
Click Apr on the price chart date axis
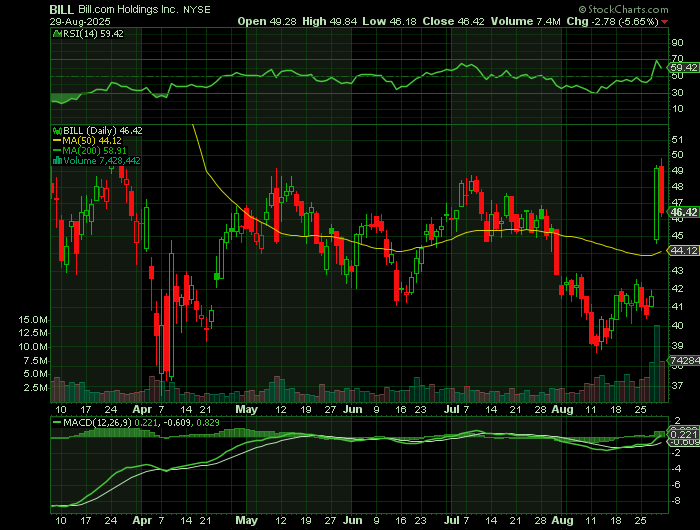142,409
